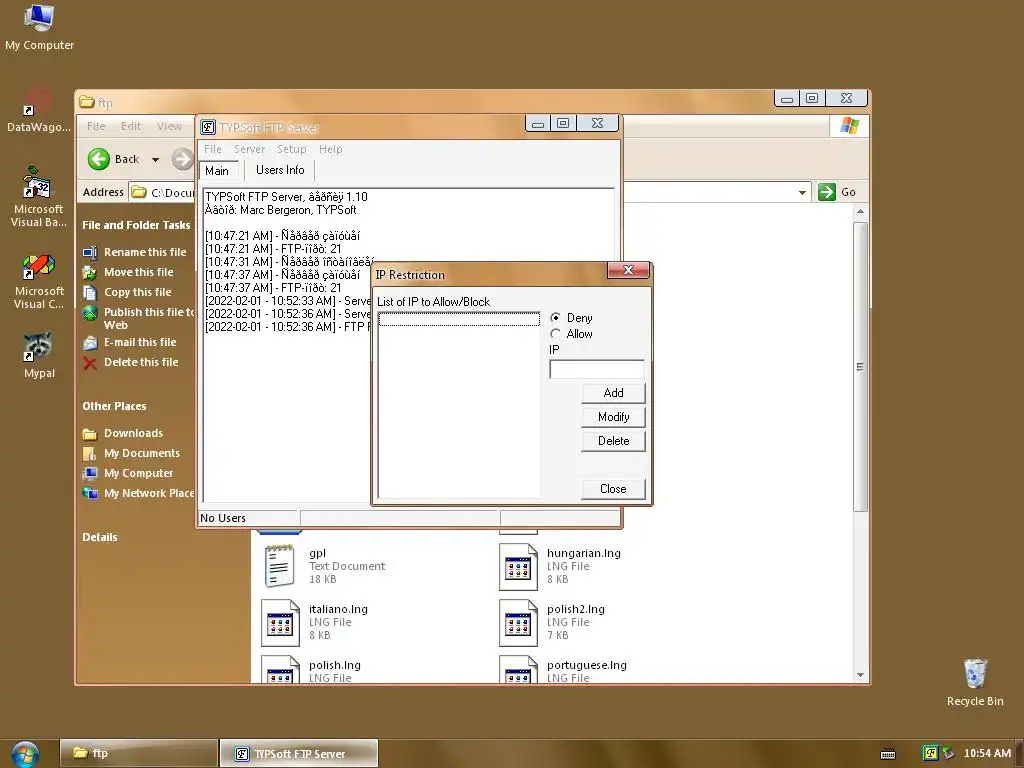Viewport: 1024px width, 768px height.
Task: Click My Network Places icon in sidebar
Action: pos(89,493)
